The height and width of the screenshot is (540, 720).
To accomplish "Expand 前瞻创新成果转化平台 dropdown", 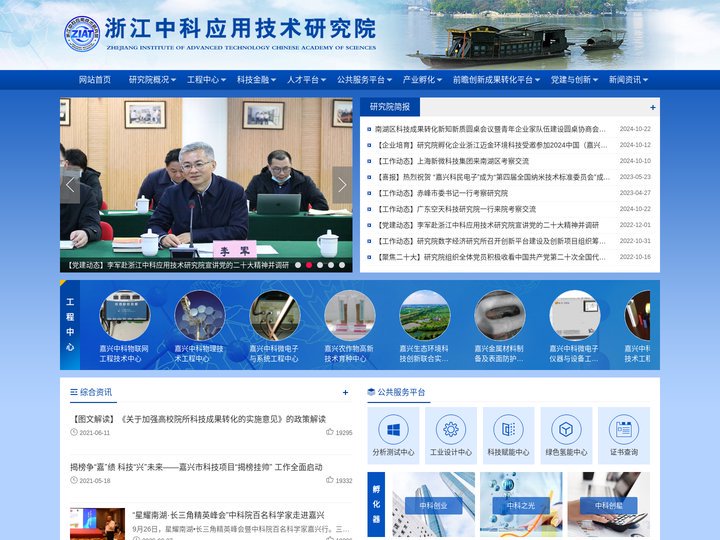I will pos(496,80).
